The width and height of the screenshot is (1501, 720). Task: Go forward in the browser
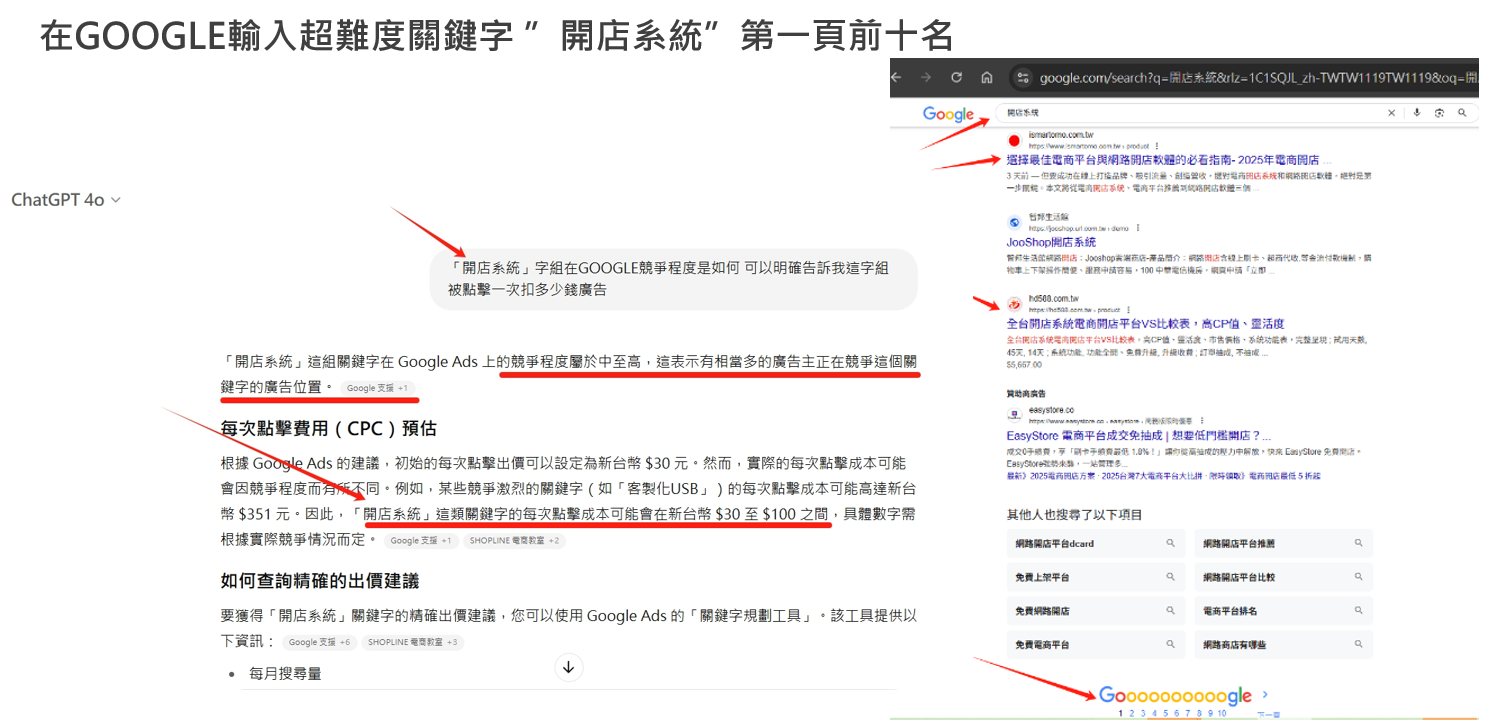[926, 77]
